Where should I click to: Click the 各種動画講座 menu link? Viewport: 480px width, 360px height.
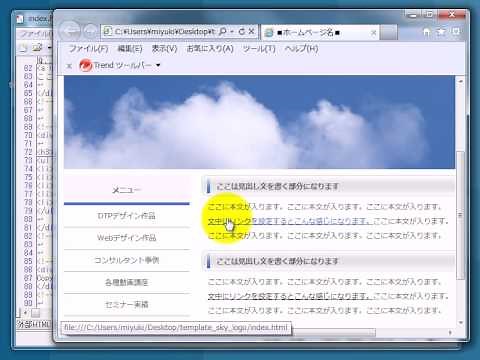[x=127, y=282]
